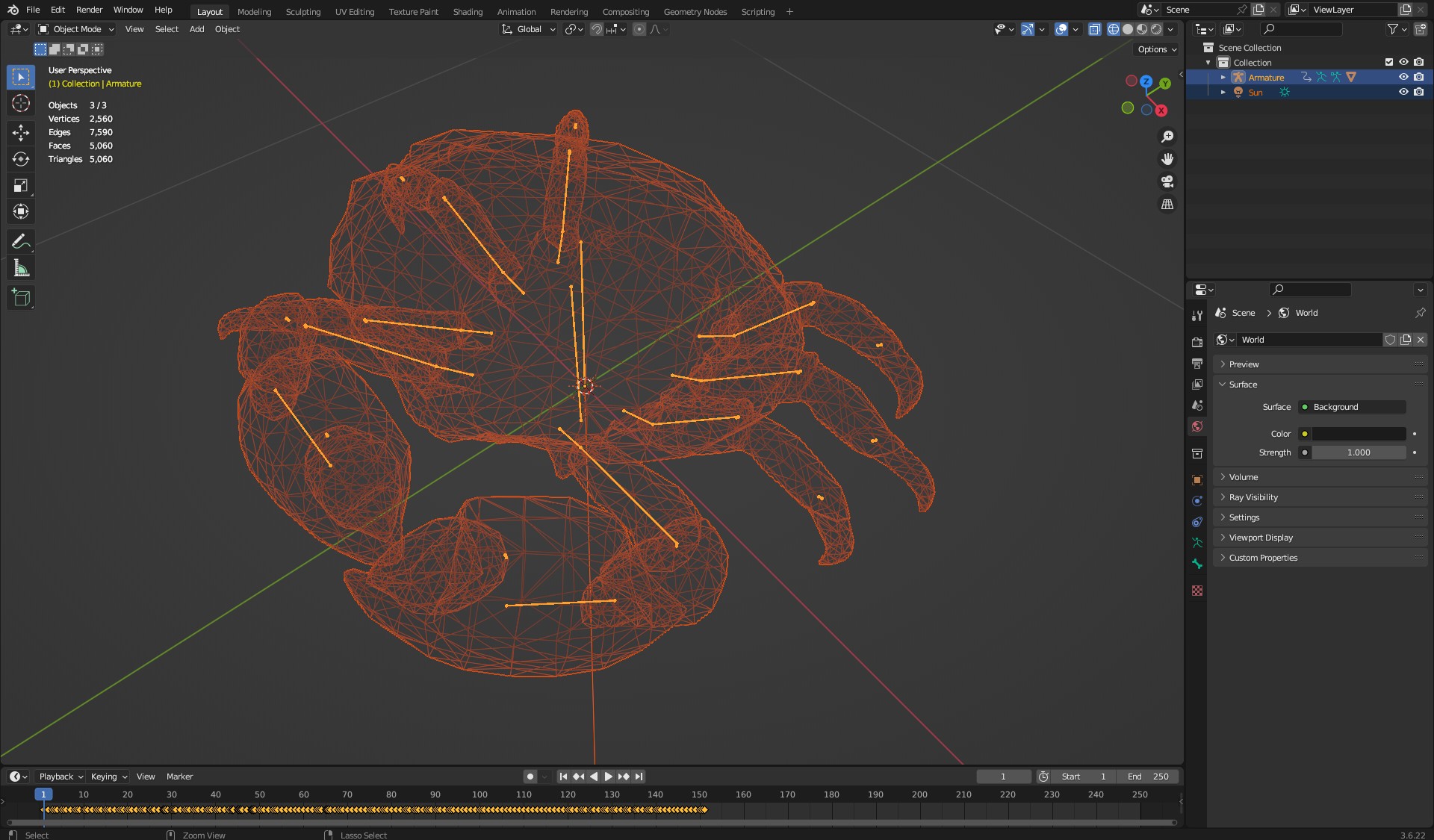Open the Object Mode dropdown
The width and height of the screenshot is (1434, 840).
click(x=77, y=29)
